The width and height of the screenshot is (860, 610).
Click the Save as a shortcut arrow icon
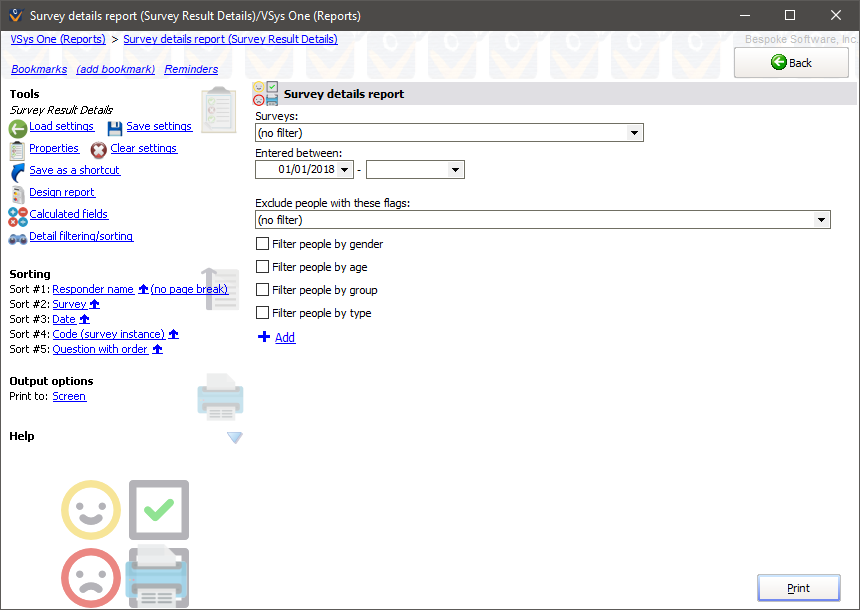click(x=15, y=170)
